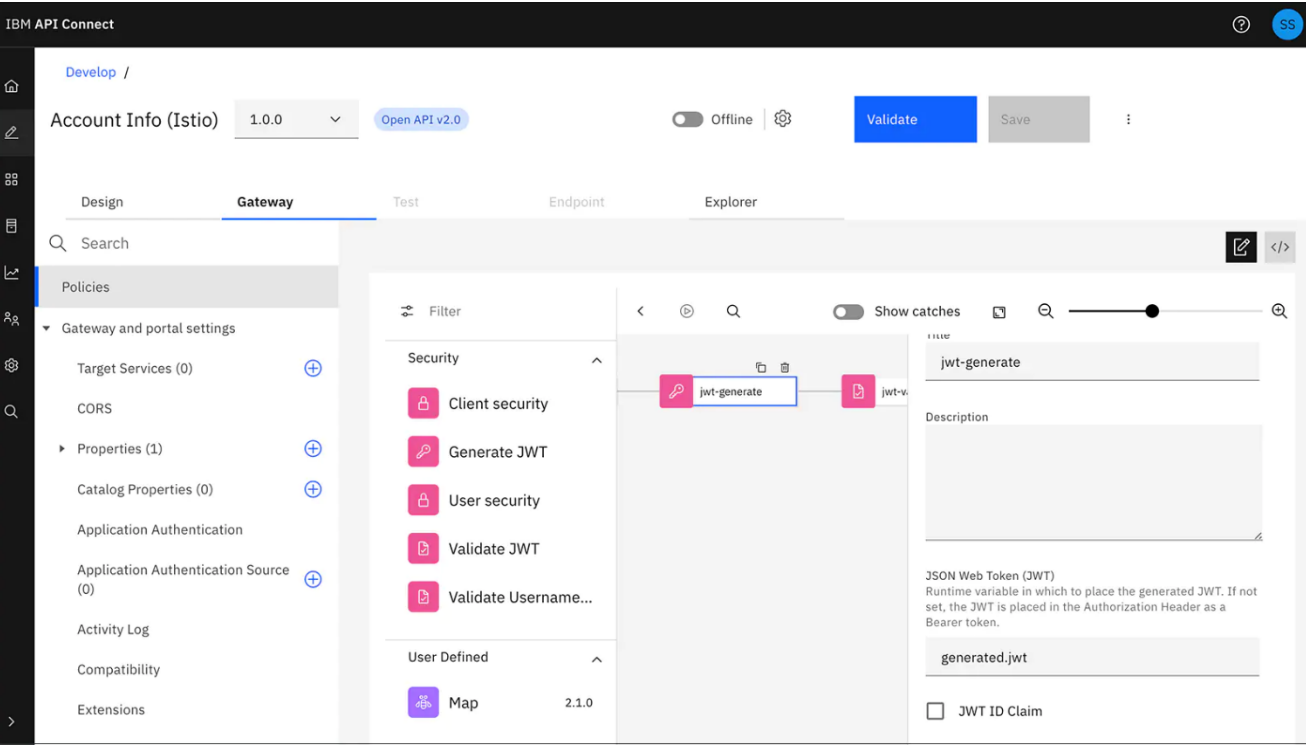Follow the Develop breadcrumb link
Image resolution: width=1306 pixels, height=754 pixels.
[91, 72]
